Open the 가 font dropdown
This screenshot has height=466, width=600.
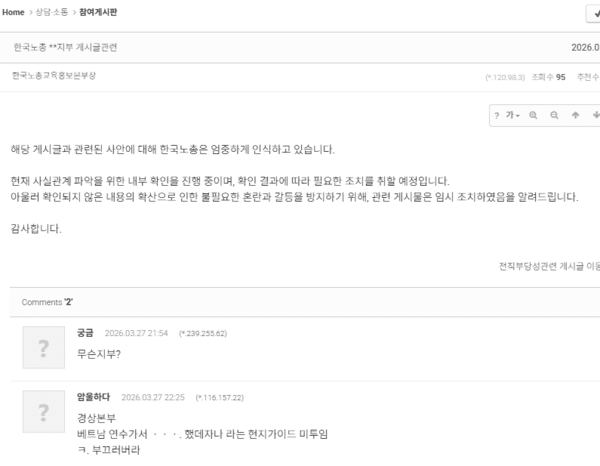[512, 115]
